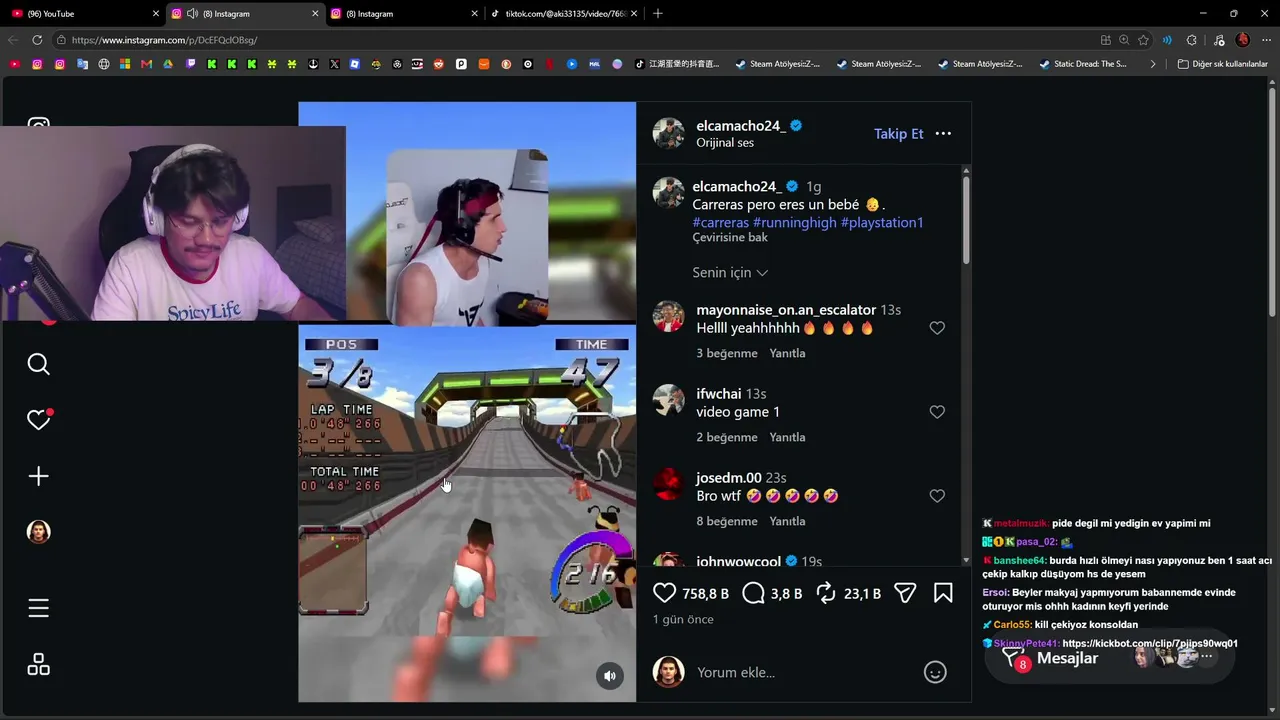The width and height of the screenshot is (1280, 720).
Task: Reload the current page
Action: (37, 40)
